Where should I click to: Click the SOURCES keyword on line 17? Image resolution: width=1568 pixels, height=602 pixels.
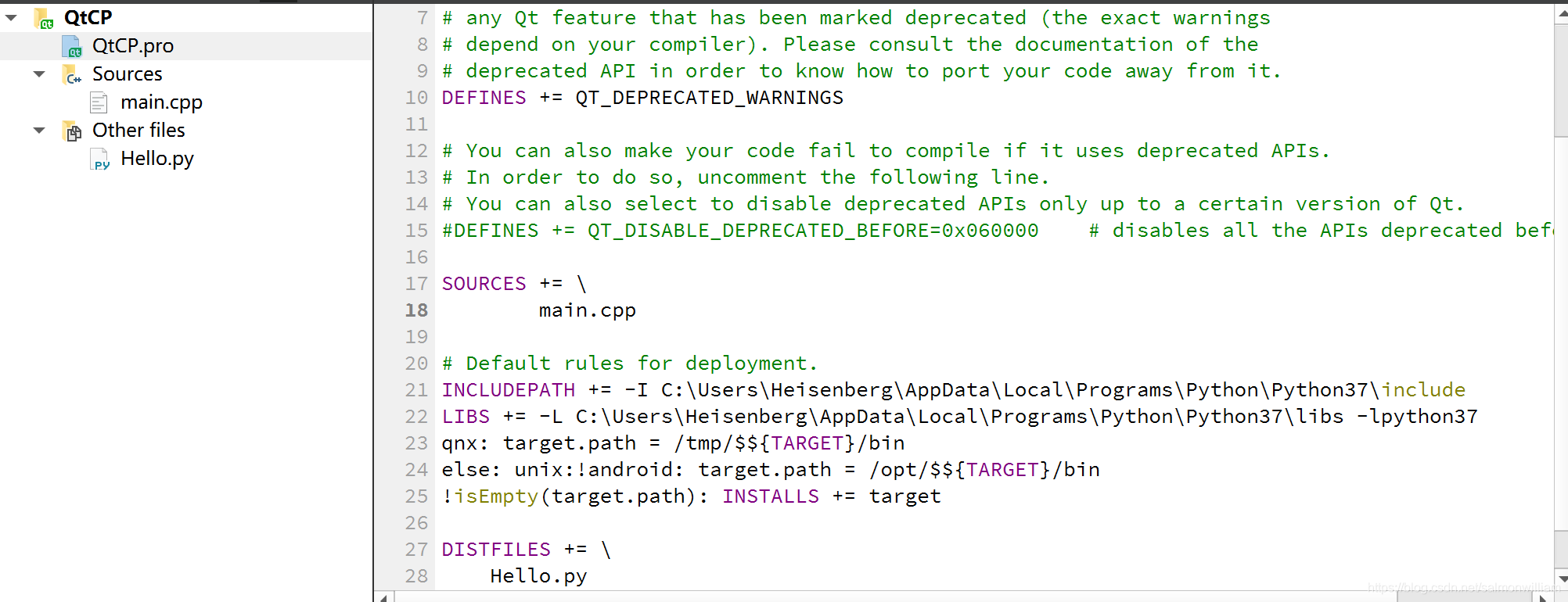484,284
